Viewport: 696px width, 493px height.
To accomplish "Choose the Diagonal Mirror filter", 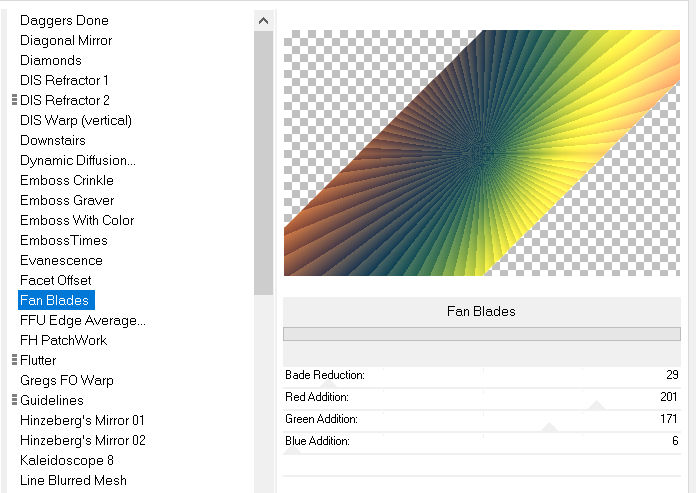I will click(66, 40).
